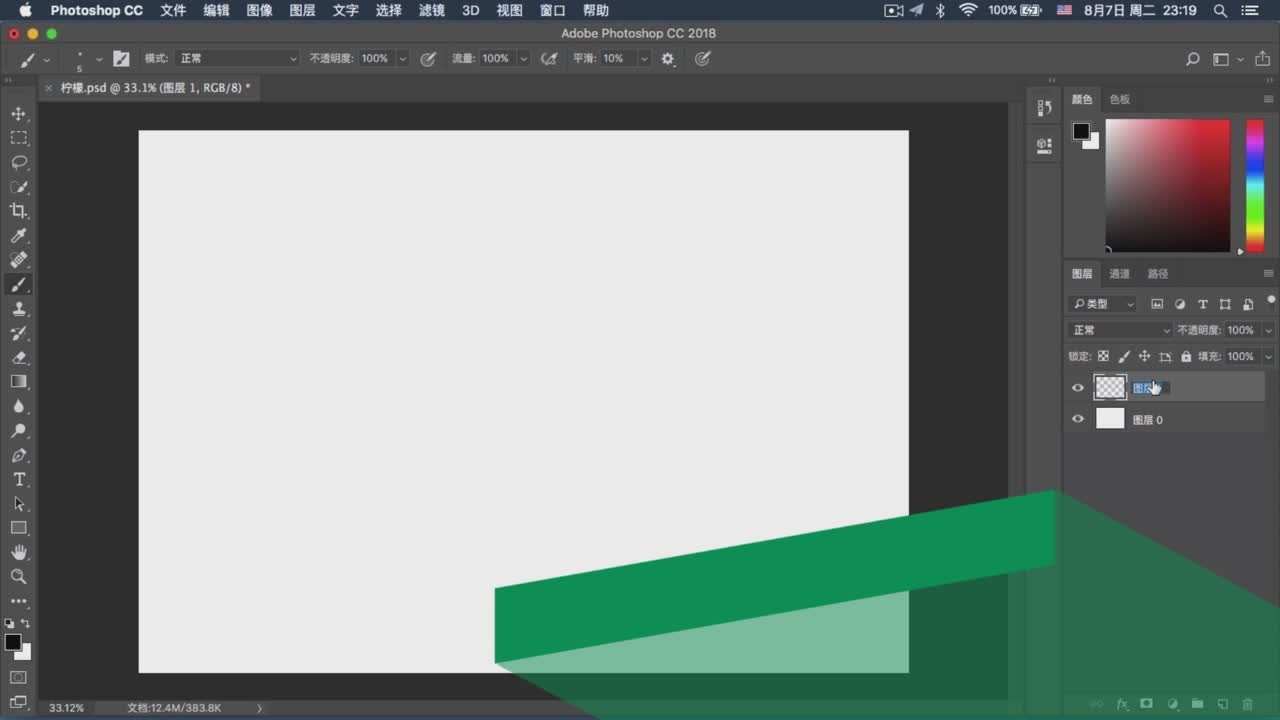
Task: Switch to the 通道 tab
Action: coord(1119,274)
